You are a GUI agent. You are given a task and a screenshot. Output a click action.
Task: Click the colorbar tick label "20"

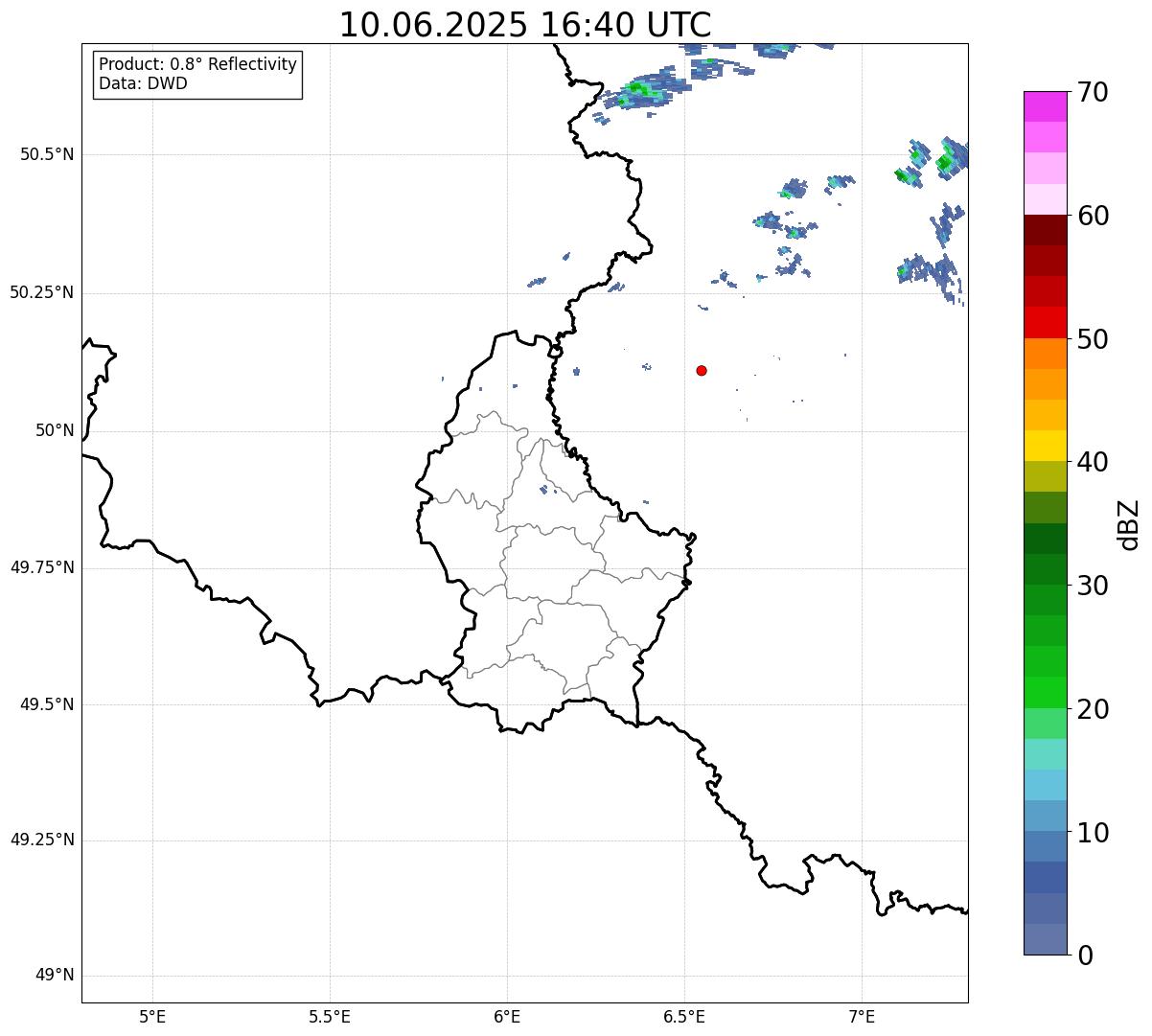pyautogui.click(x=1092, y=709)
